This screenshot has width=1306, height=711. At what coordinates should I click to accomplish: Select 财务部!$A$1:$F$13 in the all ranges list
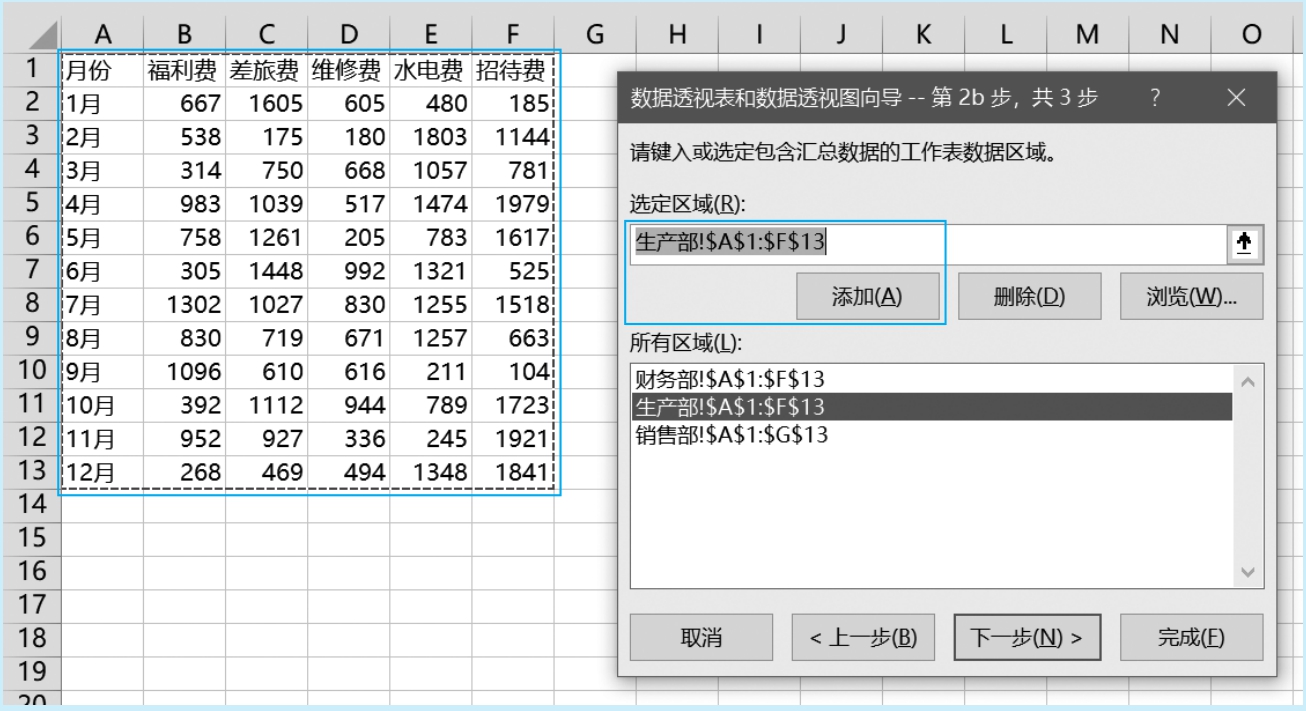tap(730, 379)
